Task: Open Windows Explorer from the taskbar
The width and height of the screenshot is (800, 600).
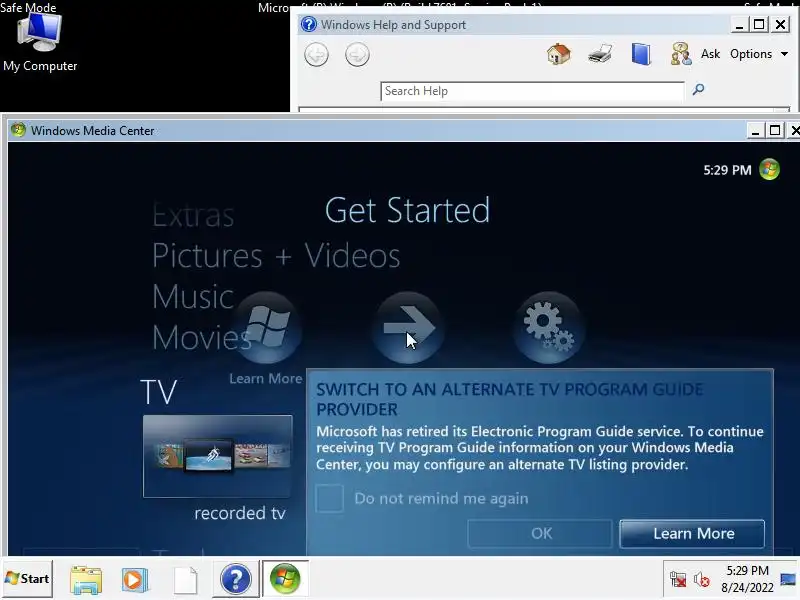Action: point(86,580)
